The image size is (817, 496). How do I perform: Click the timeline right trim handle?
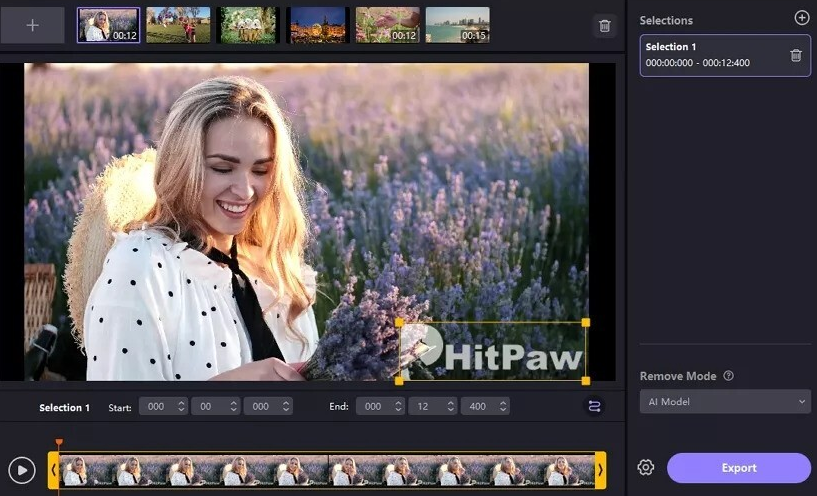(x=600, y=470)
